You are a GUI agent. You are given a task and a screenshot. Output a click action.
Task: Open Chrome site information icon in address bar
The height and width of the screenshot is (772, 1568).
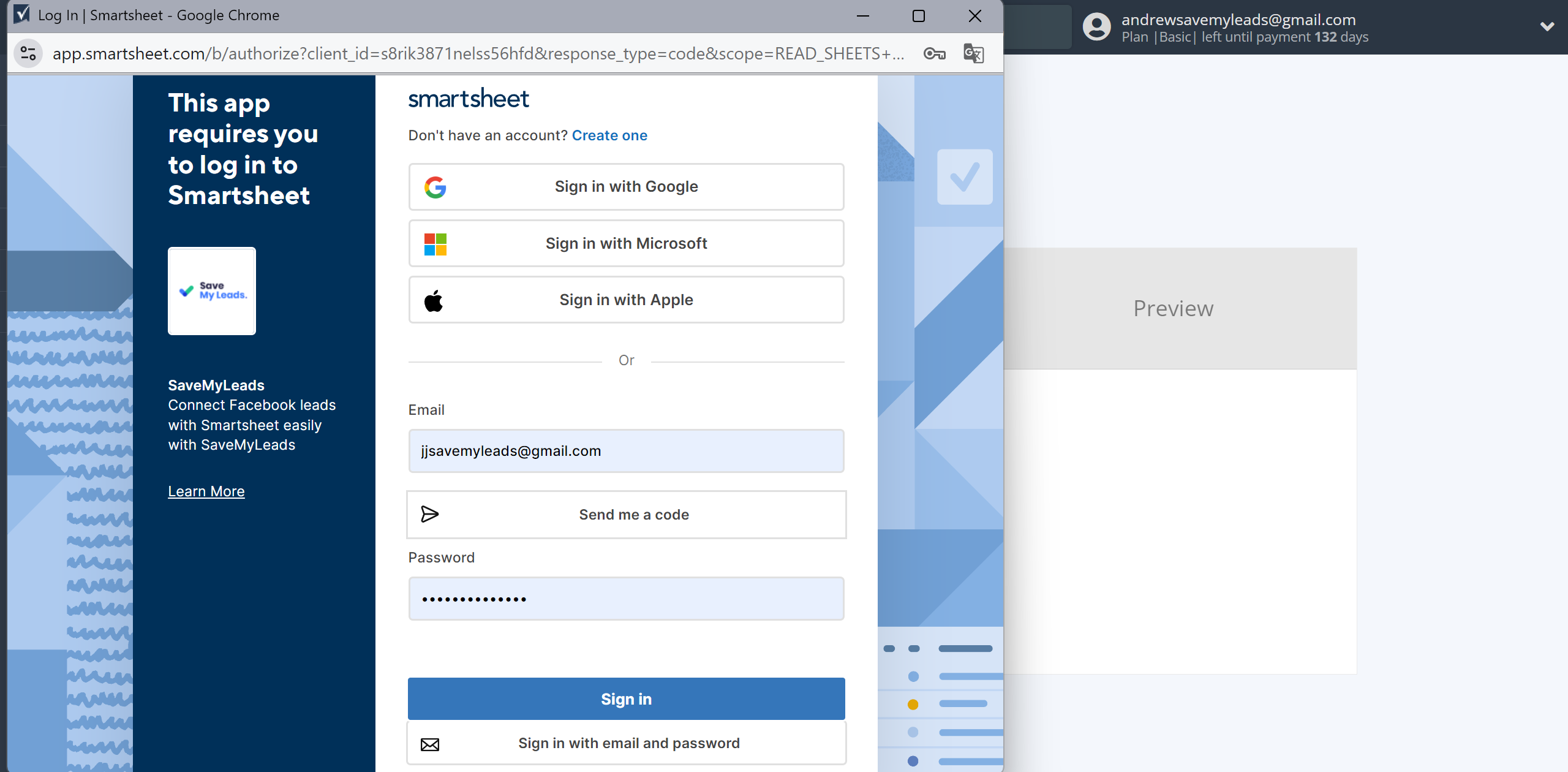pyautogui.click(x=28, y=54)
